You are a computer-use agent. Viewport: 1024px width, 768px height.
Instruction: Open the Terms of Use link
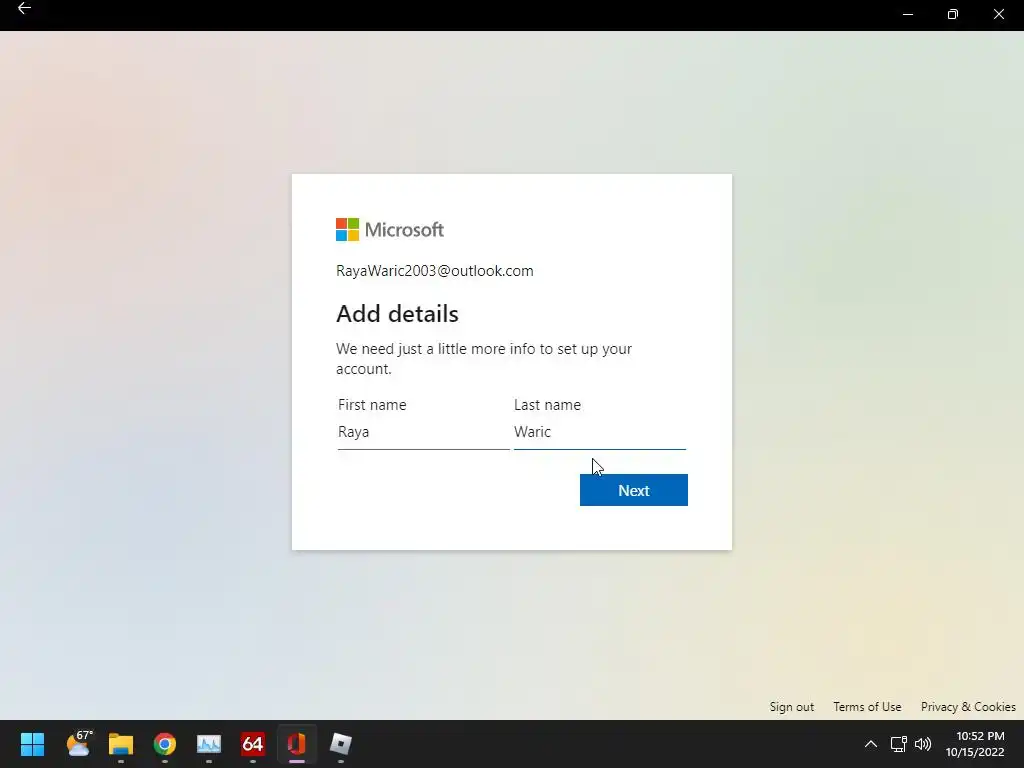[867, 707]
